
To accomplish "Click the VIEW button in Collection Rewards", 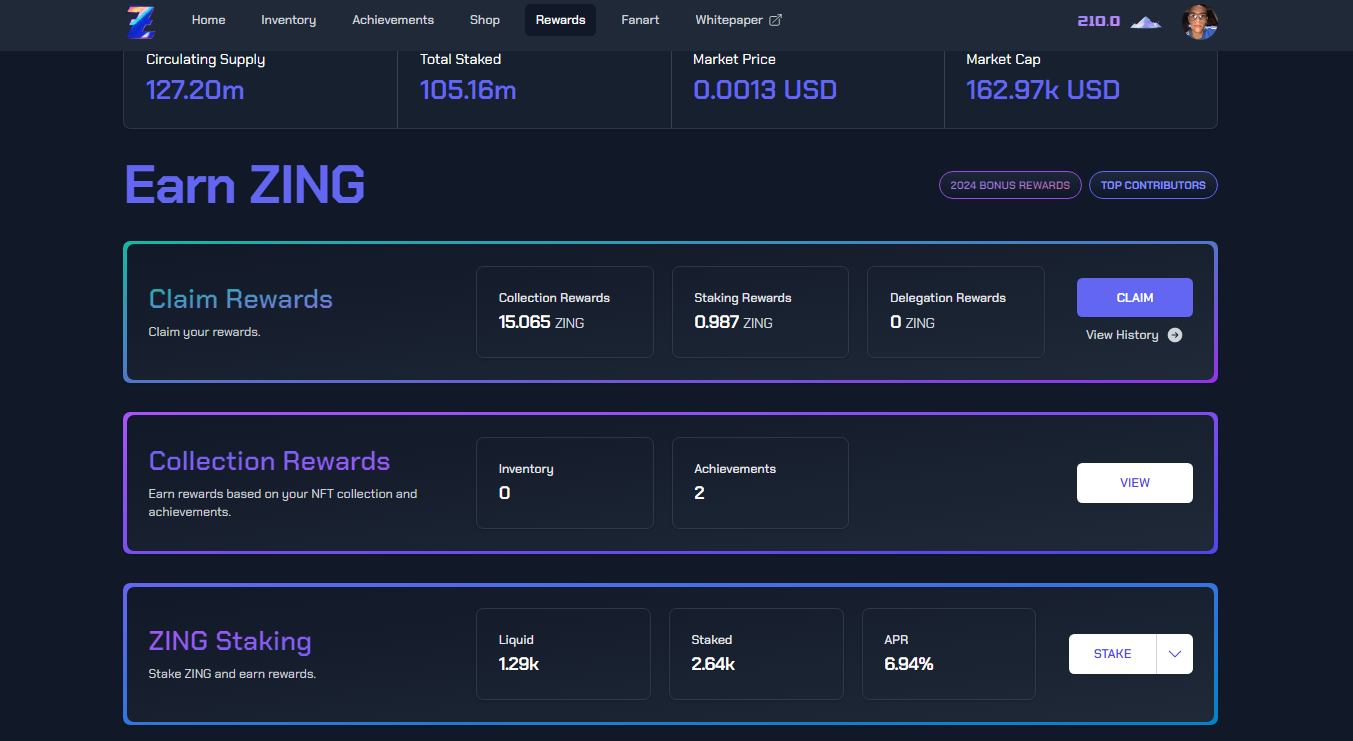I will click(1135, 483).
